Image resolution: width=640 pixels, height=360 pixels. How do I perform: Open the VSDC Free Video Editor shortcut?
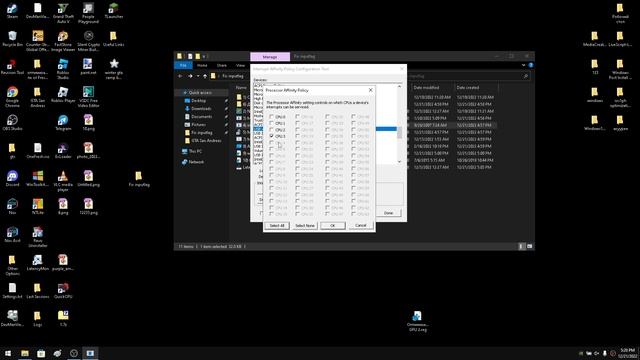point(88,97)
